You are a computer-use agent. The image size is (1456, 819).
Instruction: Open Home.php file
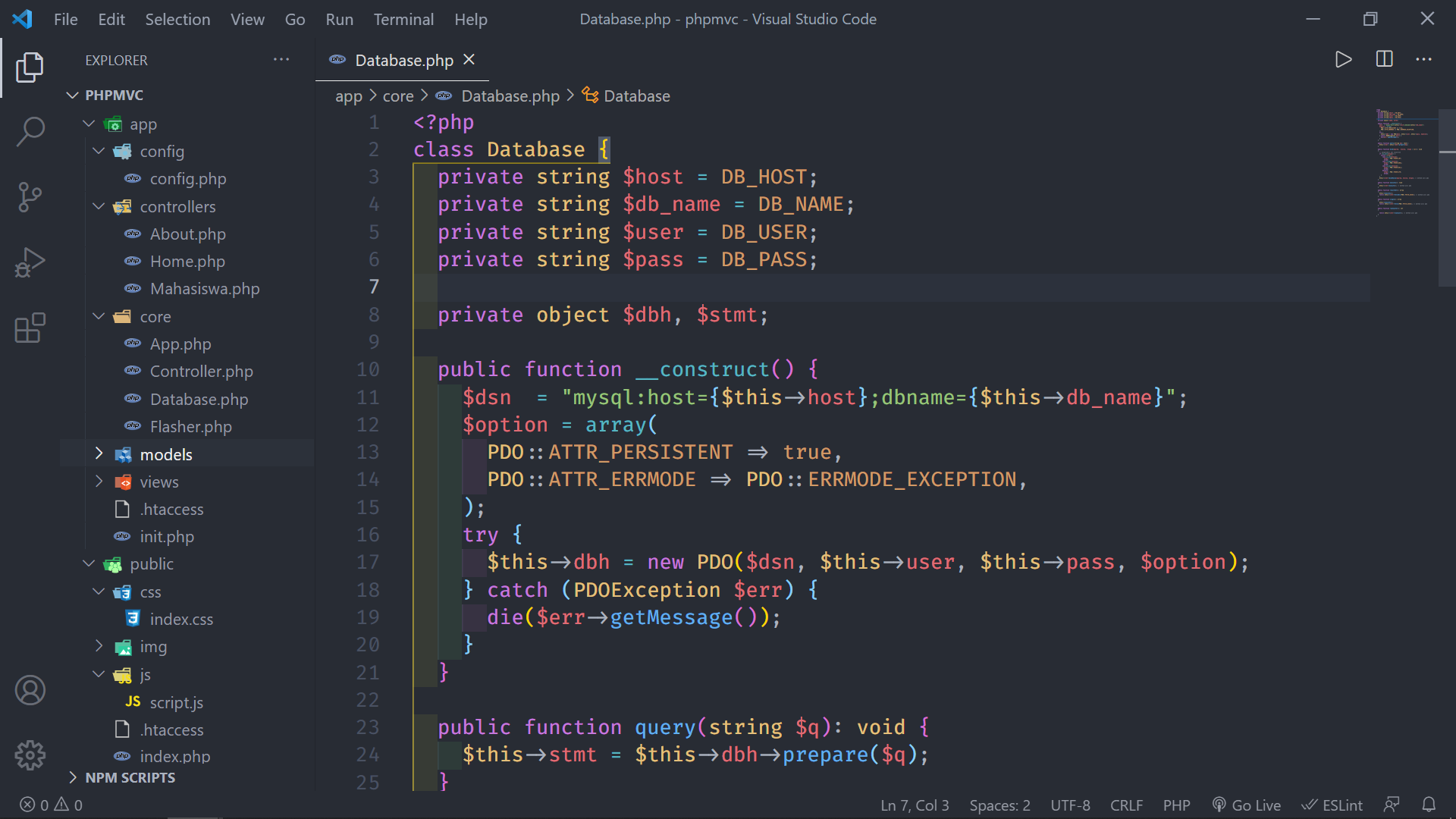point(187,262)
